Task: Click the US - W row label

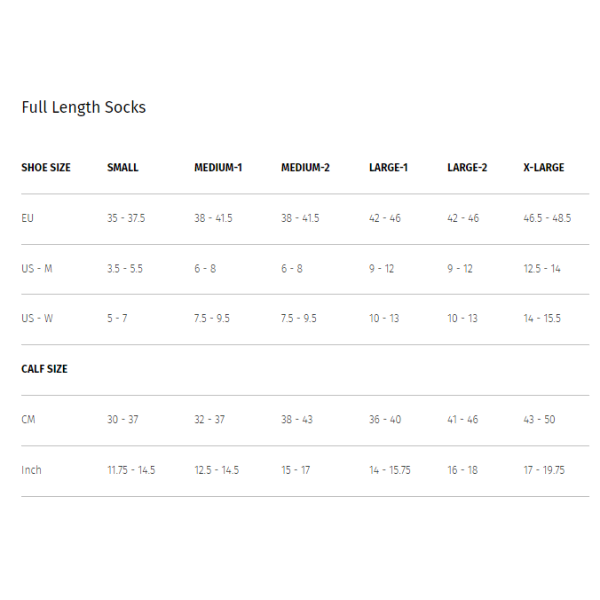Action: 37,319
